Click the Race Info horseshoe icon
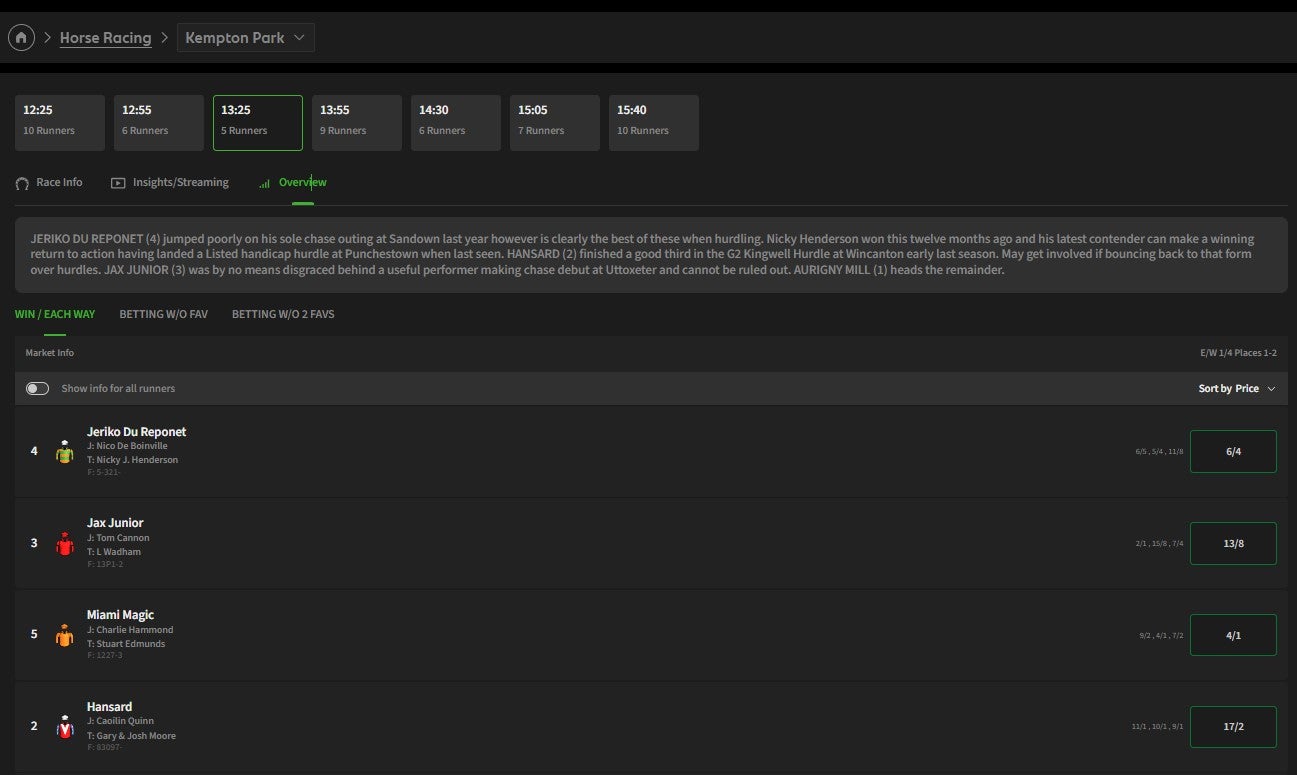This screenshot has height=775, width=1297. pos(22,184)
